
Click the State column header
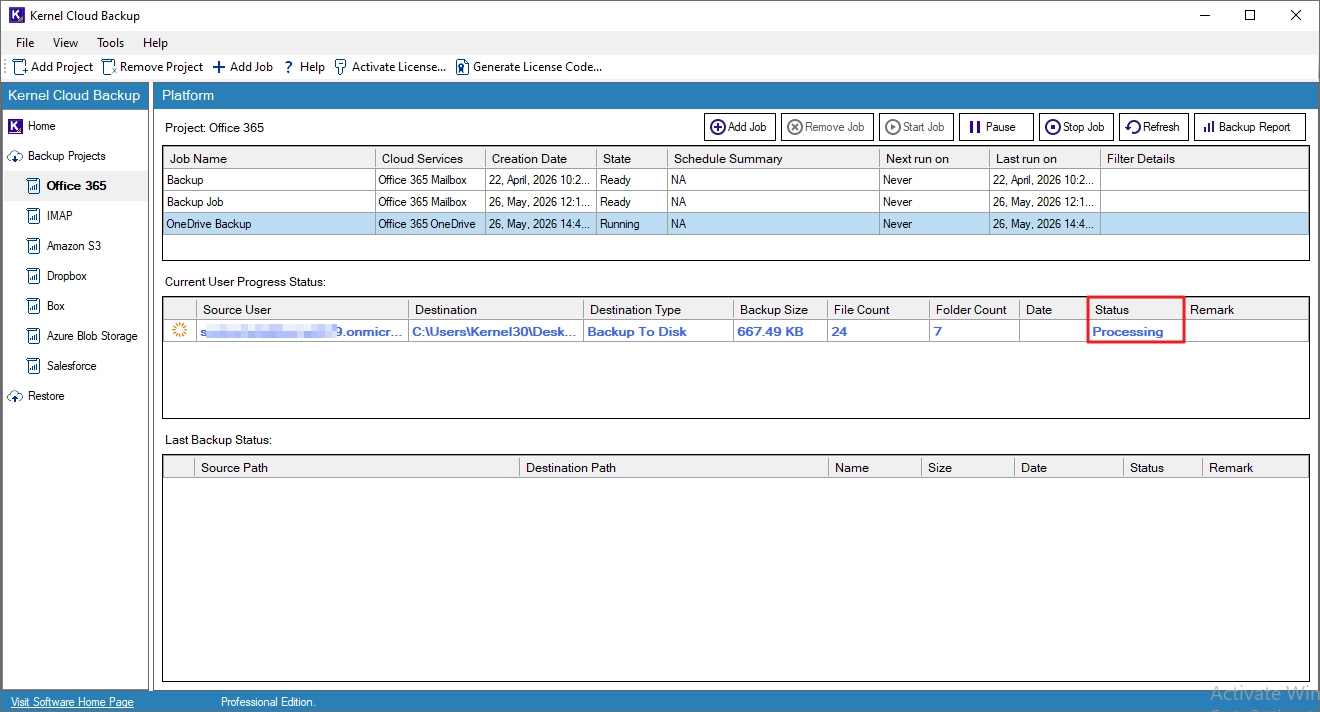click(x=632, y=158)
